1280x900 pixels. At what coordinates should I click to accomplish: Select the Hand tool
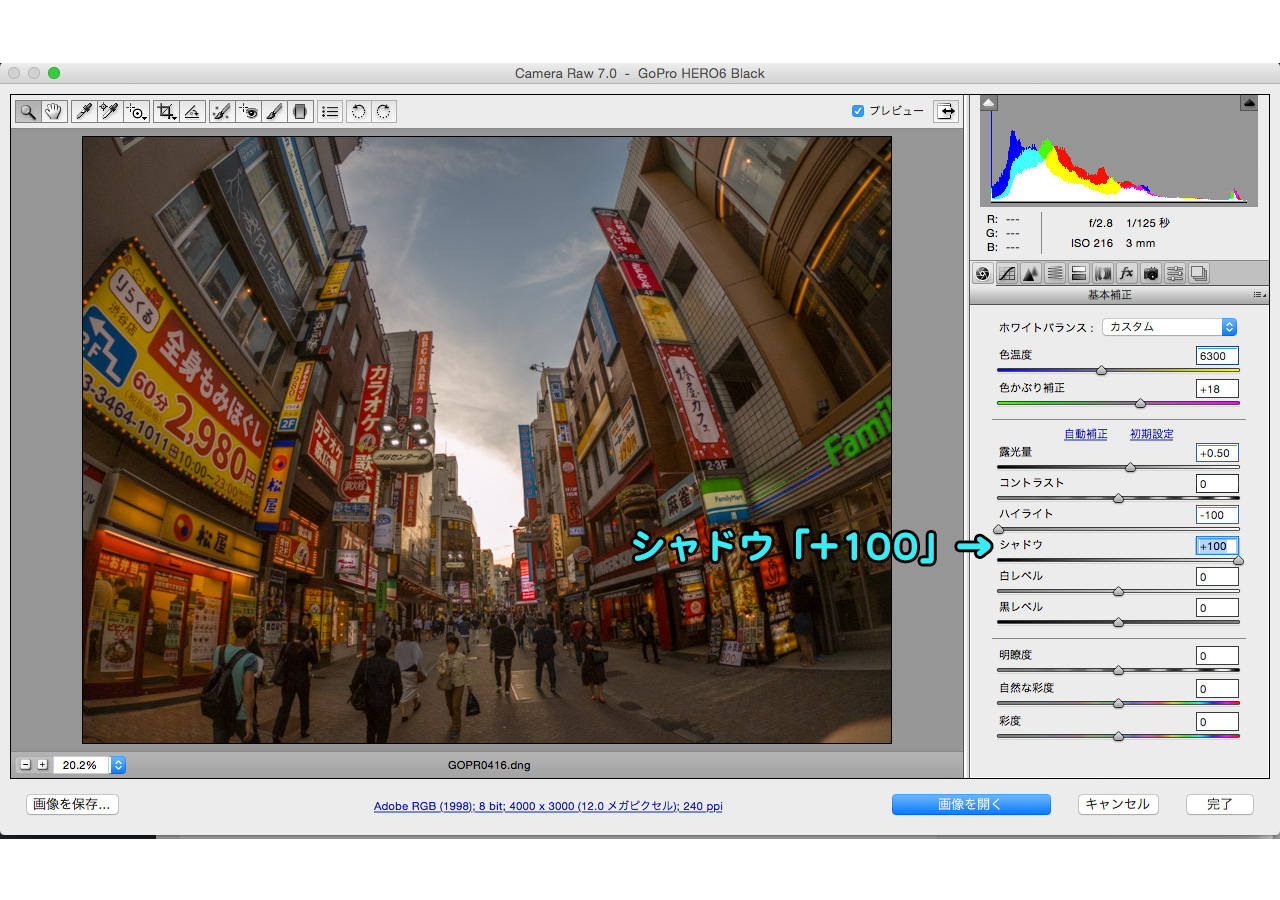pos(53,111)
